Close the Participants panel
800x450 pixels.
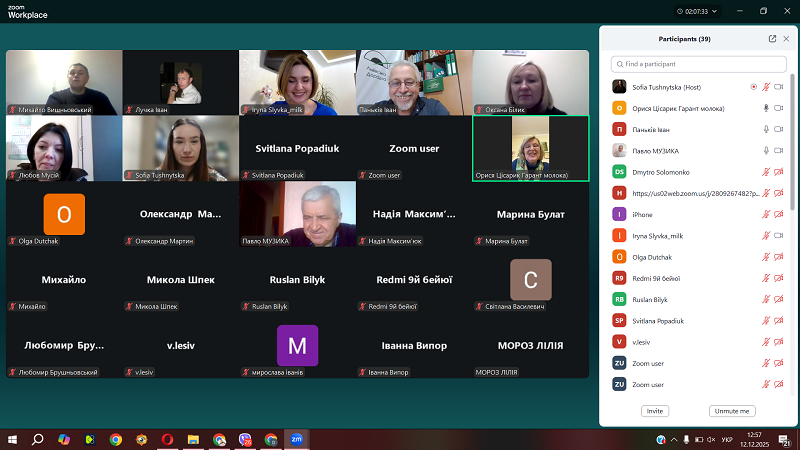coord(786,39)
